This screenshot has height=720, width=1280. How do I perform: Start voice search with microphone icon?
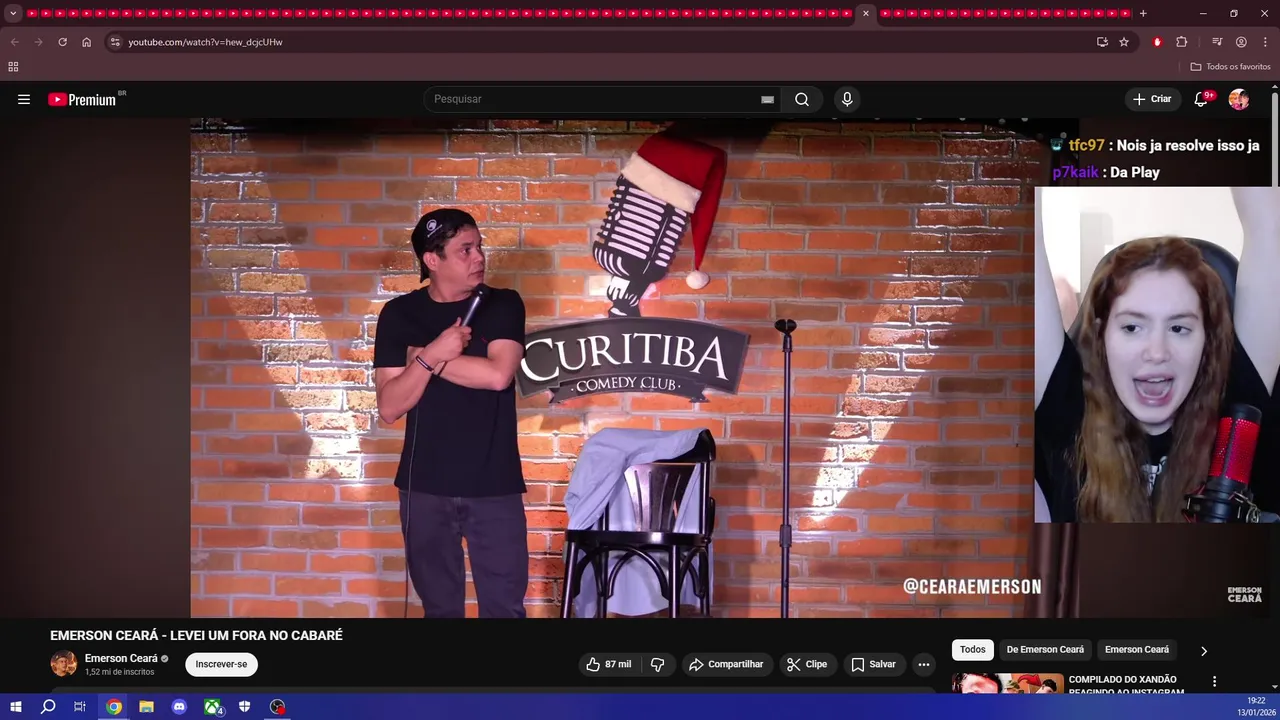click(847, 99)
